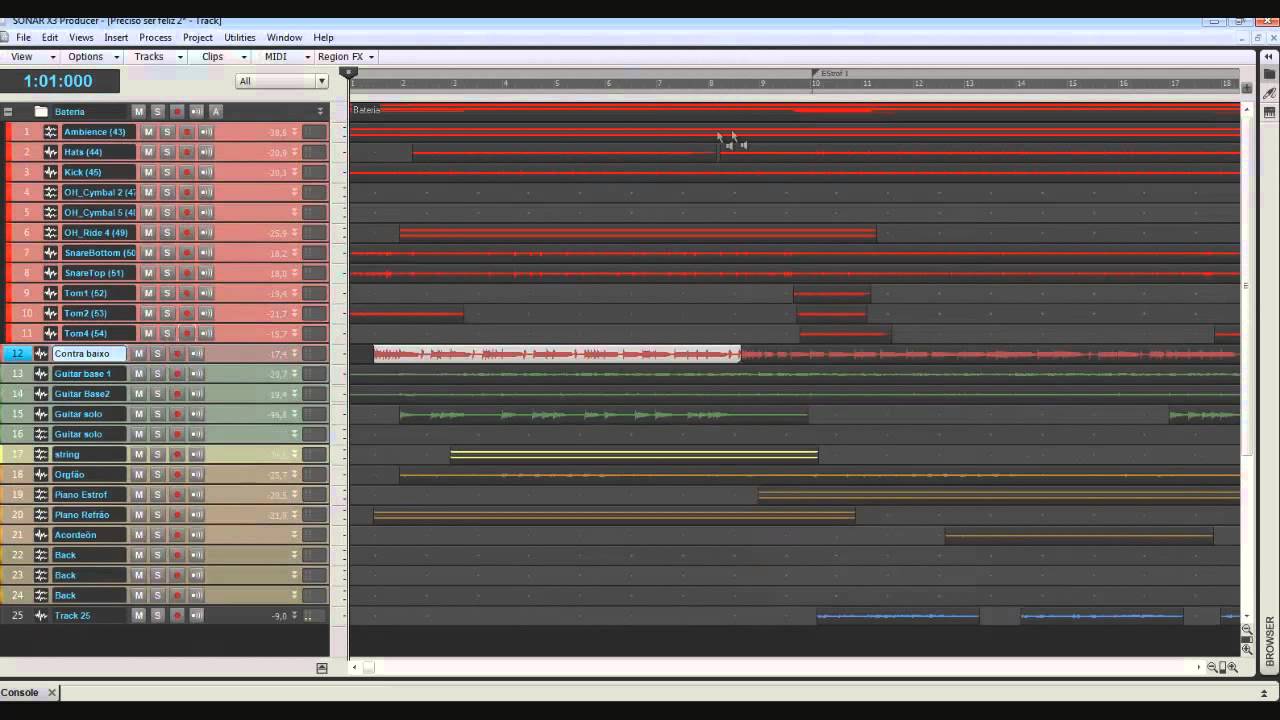This screenshot has width=1280, height=720.
Task: Solo the Bateria folder
Action: pyautogui.click(x=157, y=111)
